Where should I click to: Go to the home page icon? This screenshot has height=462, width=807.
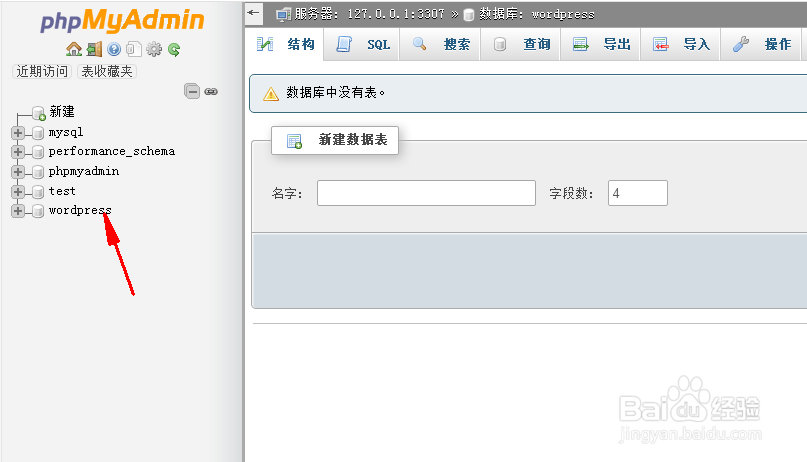pos(74,49)
